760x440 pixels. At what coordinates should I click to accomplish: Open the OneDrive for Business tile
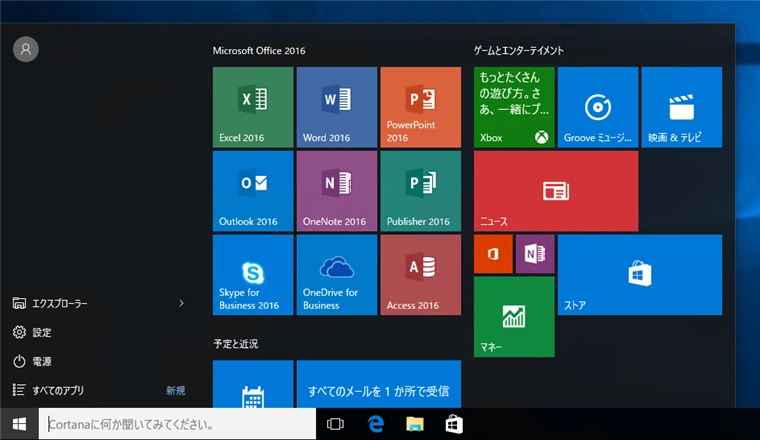337,275
